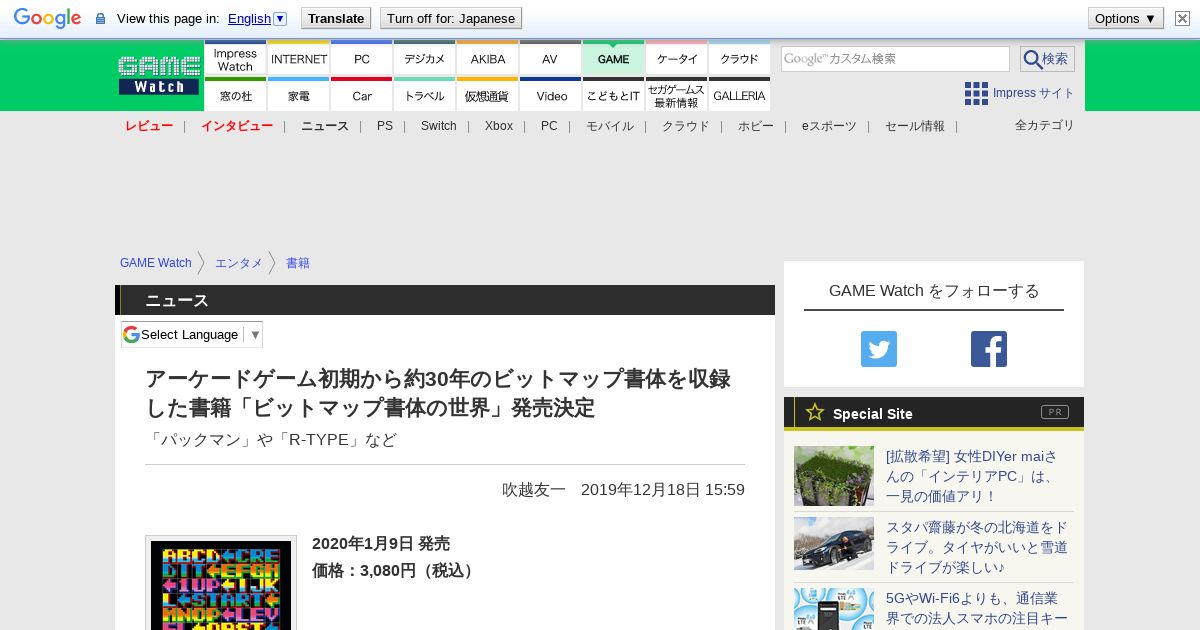
Task: Open the 家電 tab
Action: [x=299, y=95]
